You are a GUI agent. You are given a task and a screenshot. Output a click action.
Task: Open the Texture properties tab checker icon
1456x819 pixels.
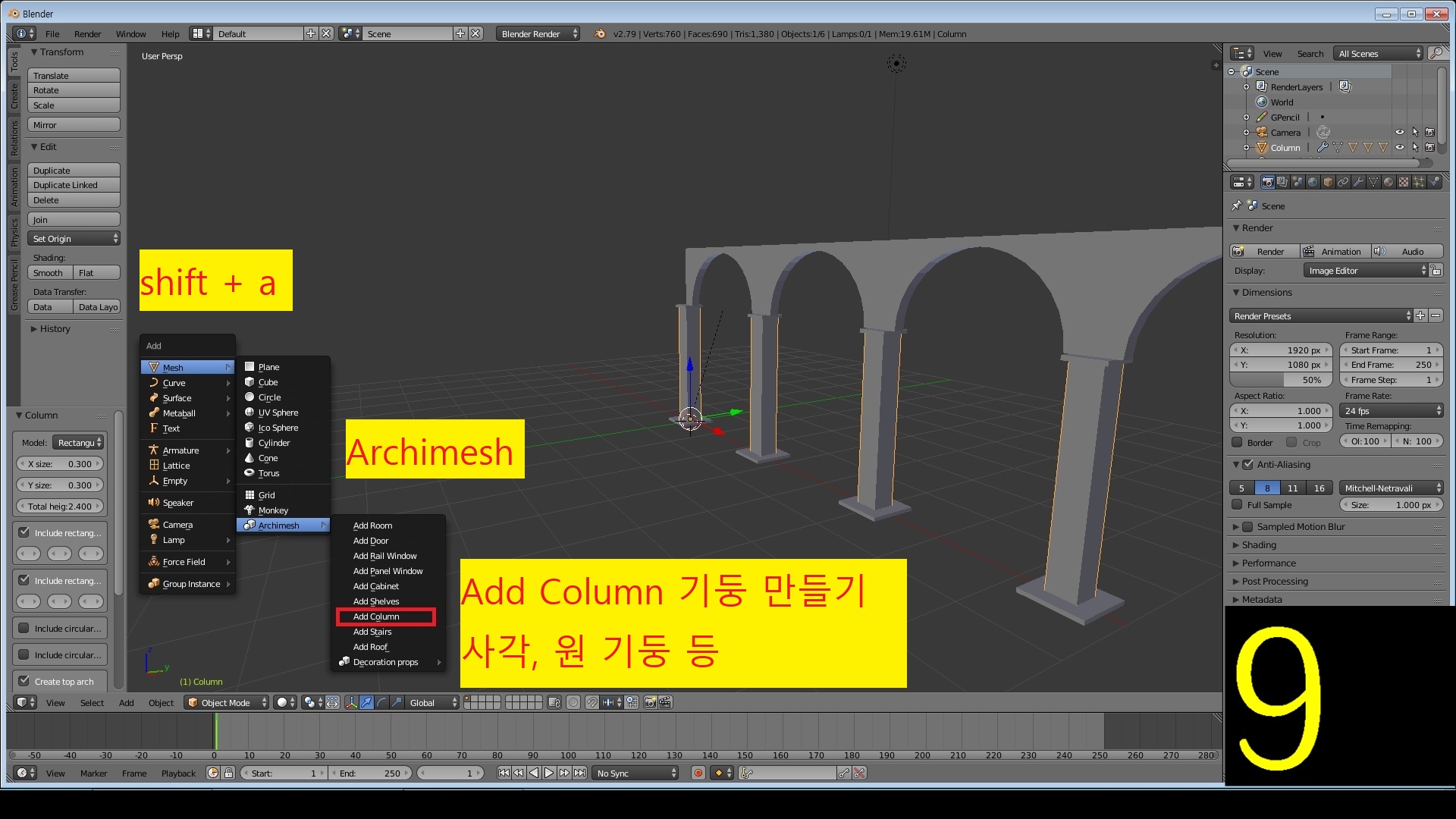point(1404,182)
